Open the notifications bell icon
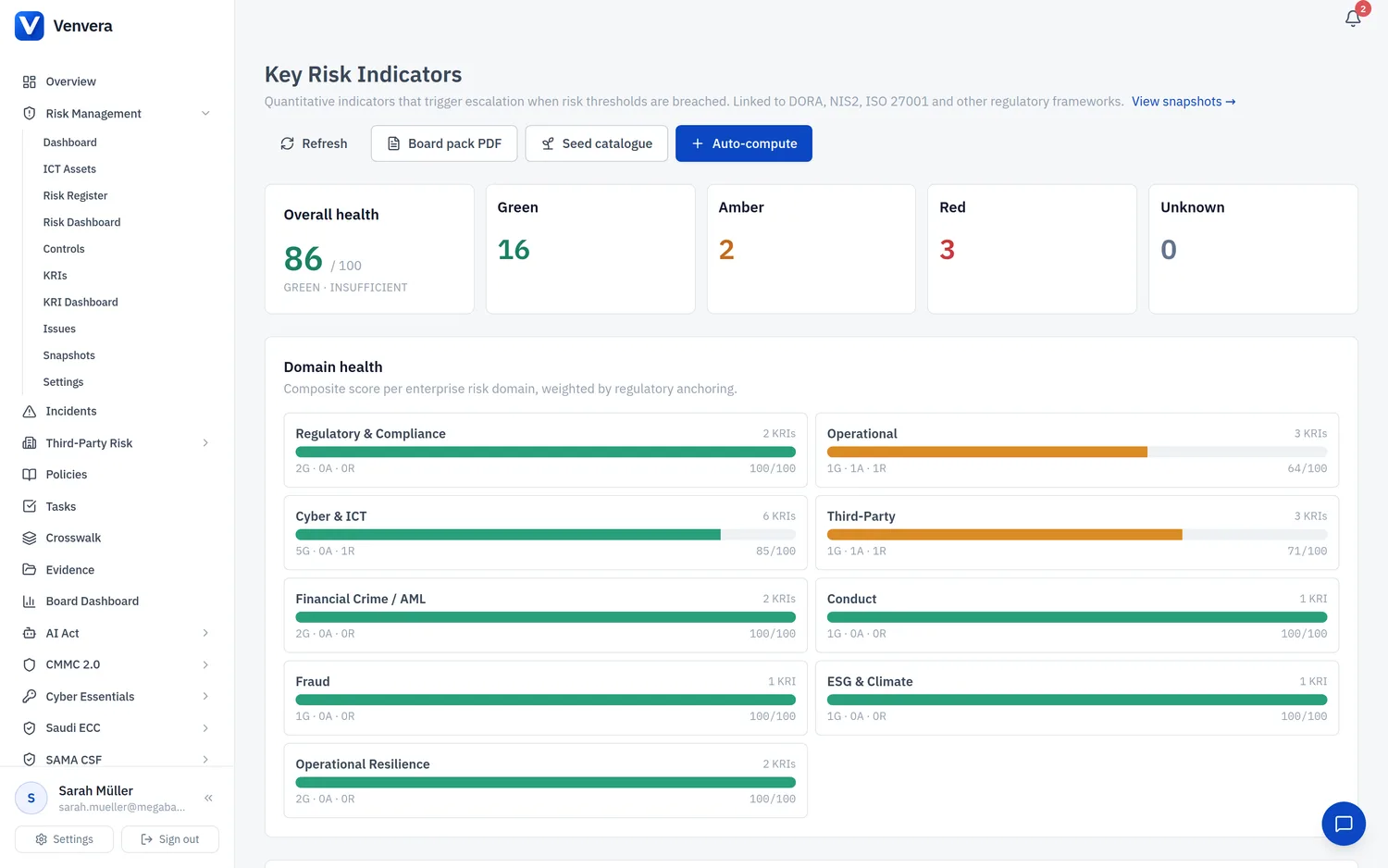The image size is (1388, 868). click(x=1352, y=19)
